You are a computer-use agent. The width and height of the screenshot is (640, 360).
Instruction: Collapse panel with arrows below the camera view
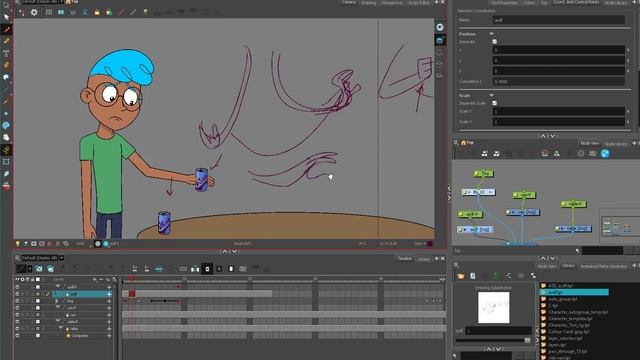click(x=229, y=251)
